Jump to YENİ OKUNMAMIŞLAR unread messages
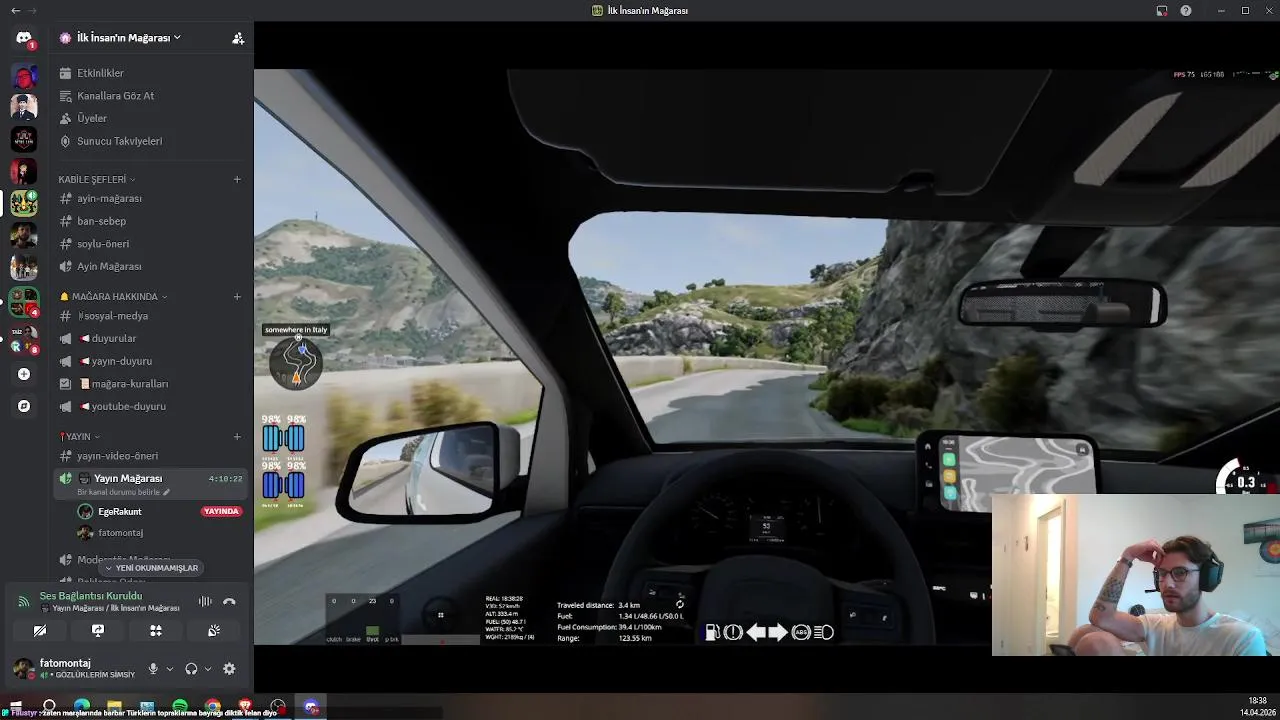The width and height of the screenshot is (1280, 720). pos(151,568)
